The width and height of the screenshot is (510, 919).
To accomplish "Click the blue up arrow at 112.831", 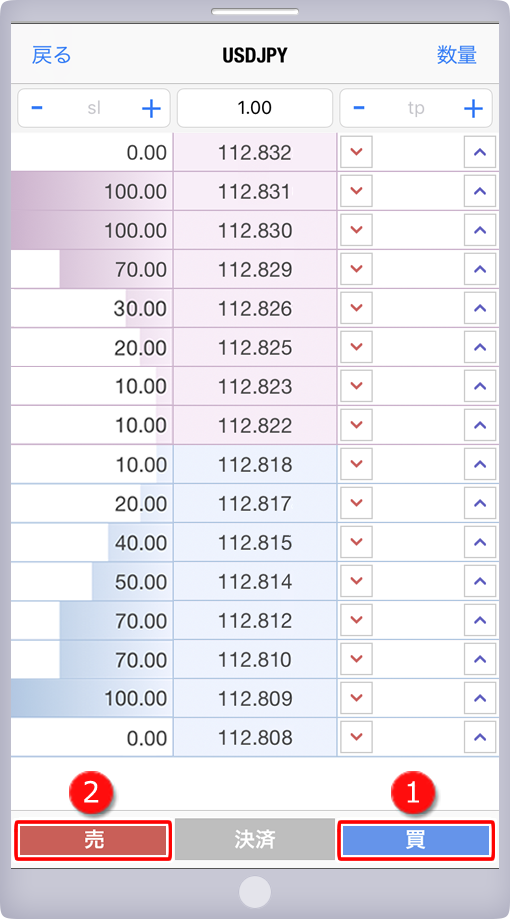I will (x=480, y=191).
